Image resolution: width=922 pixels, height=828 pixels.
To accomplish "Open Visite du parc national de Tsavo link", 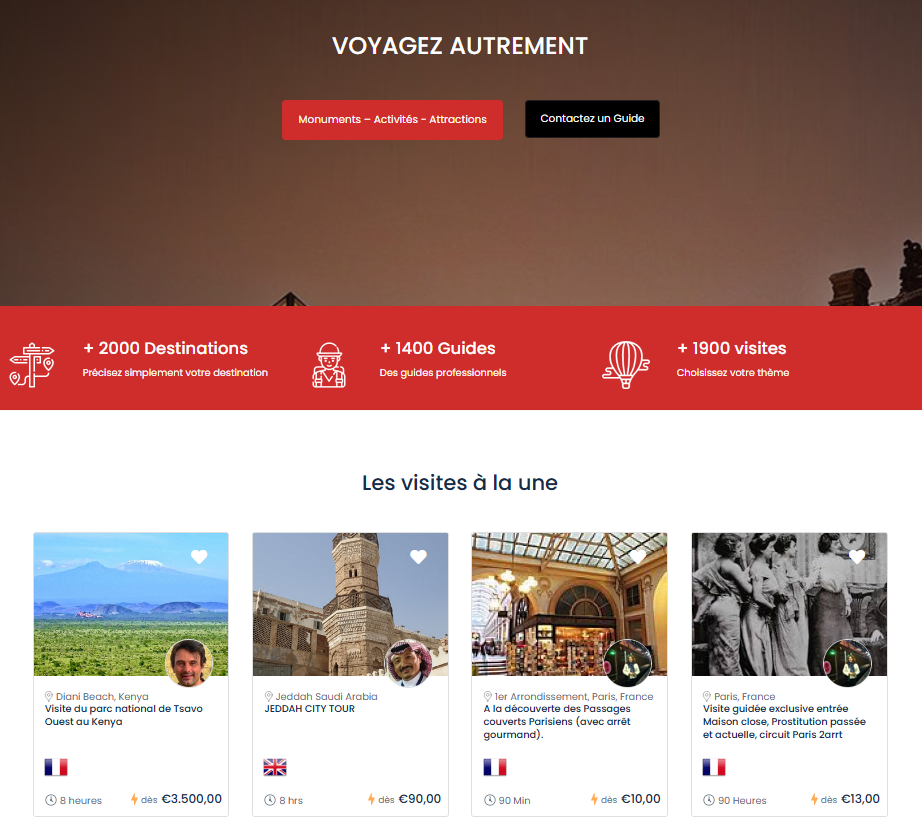I will point(123,715).
